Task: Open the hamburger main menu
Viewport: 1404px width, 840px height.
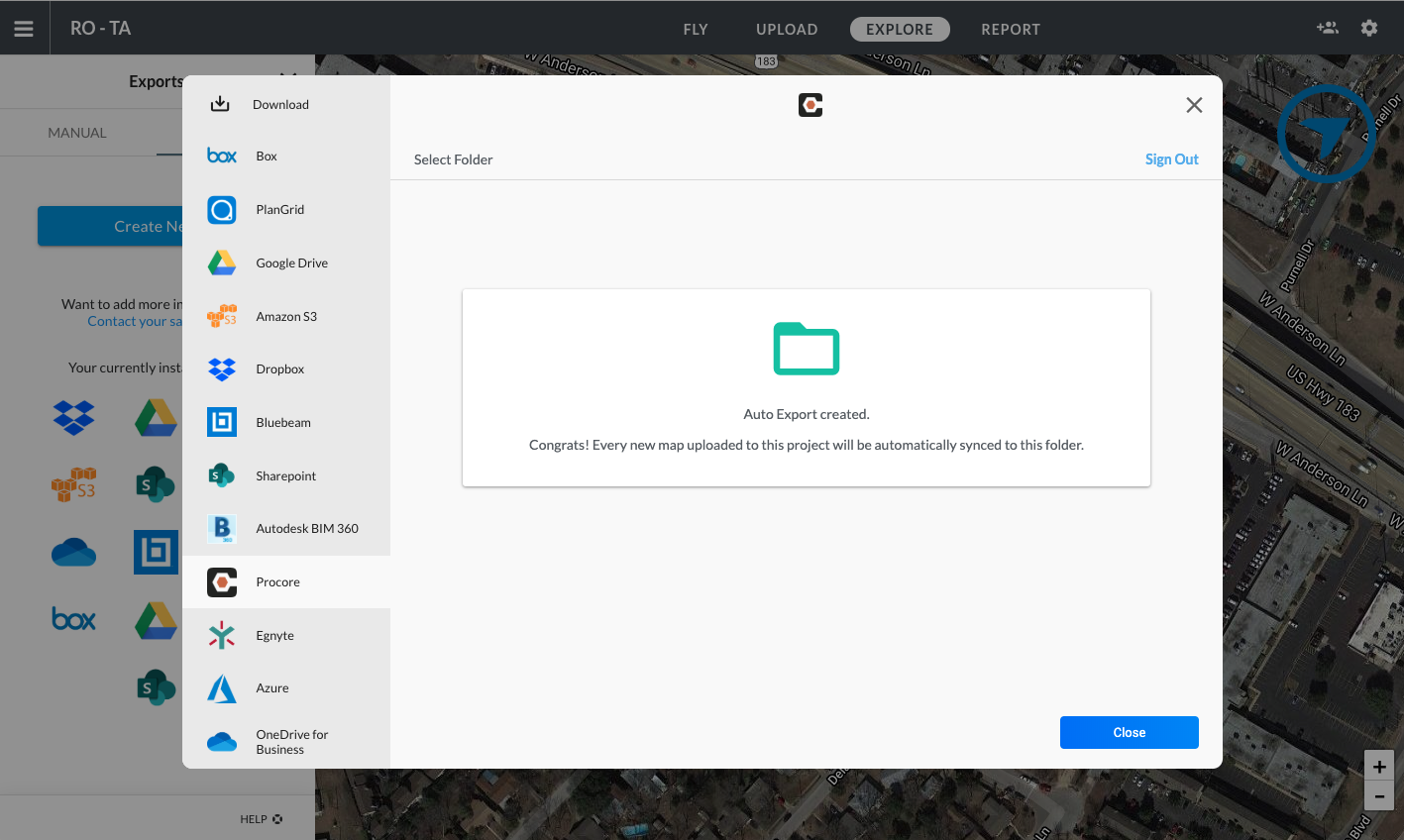Action: 24,29
